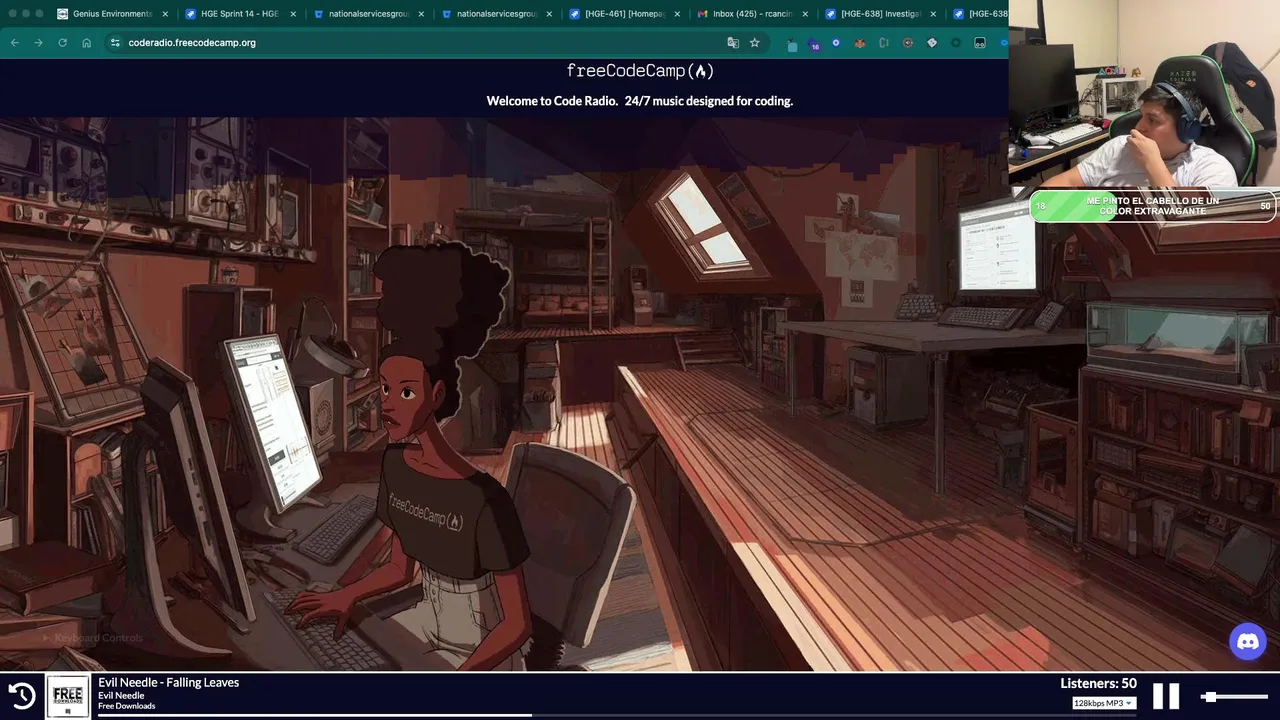Open the white diamond extension icon

pos(932,43)
